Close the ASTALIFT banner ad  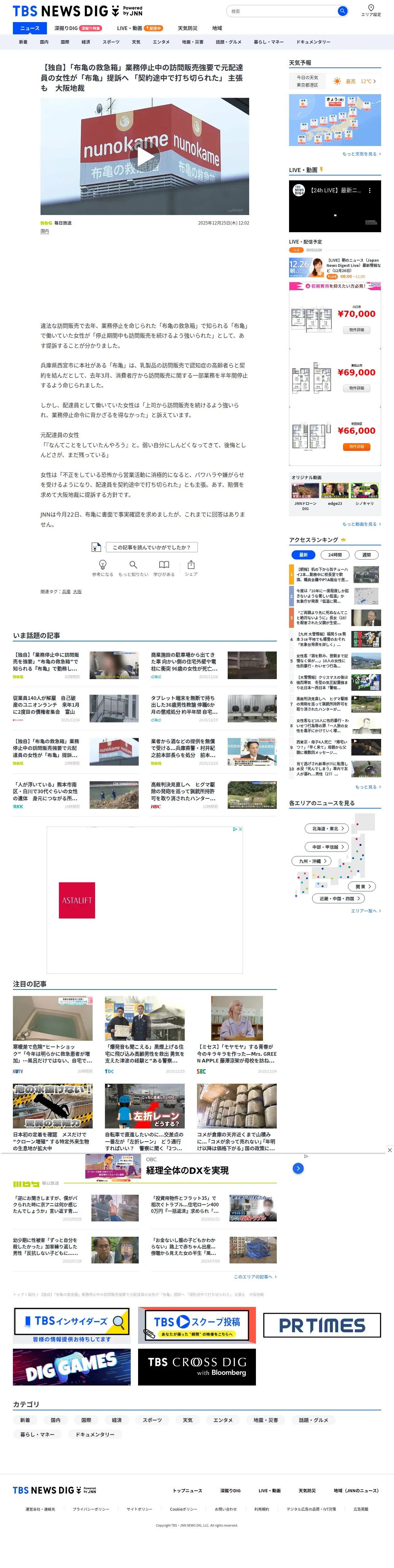click(240, 829)
